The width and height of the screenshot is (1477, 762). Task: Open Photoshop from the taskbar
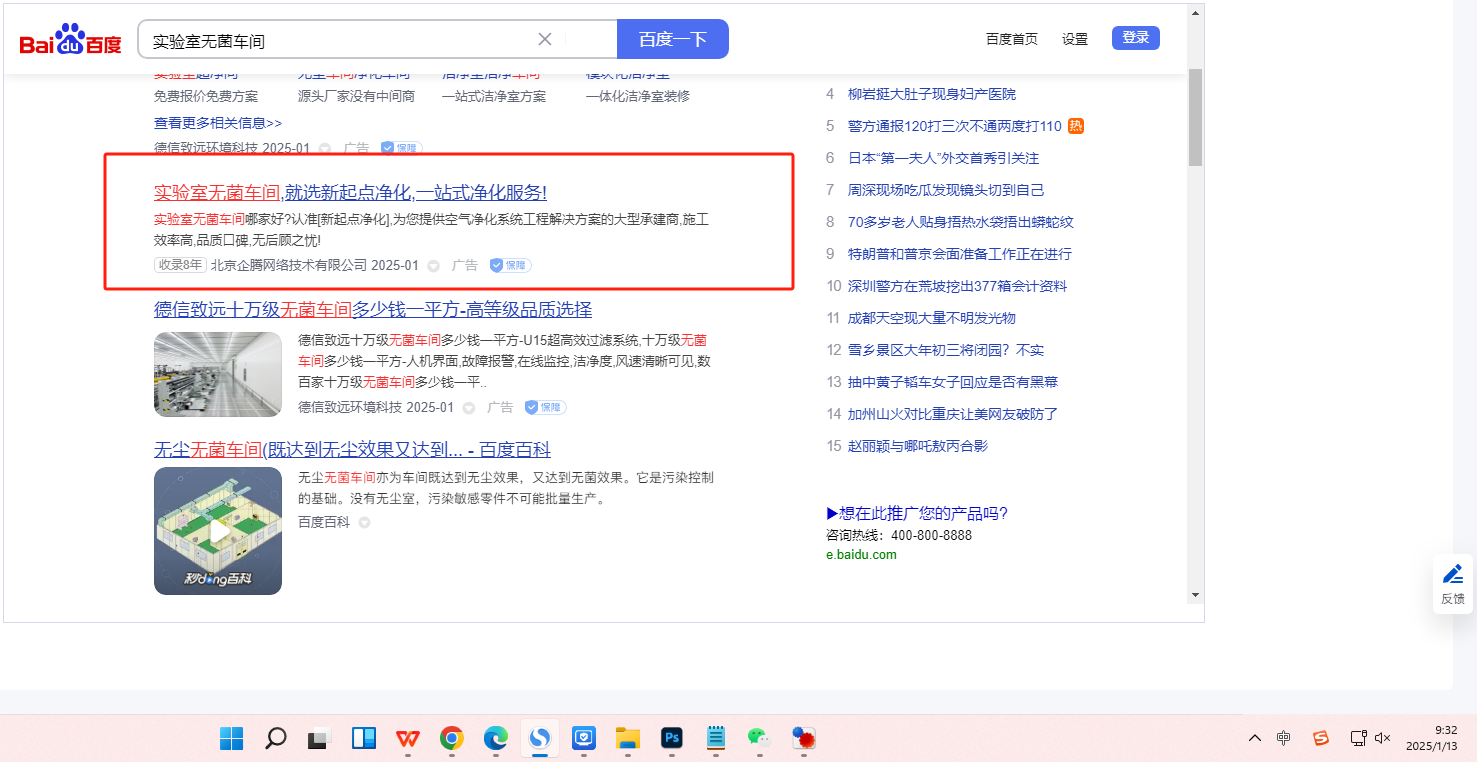(x=672, y=739)
